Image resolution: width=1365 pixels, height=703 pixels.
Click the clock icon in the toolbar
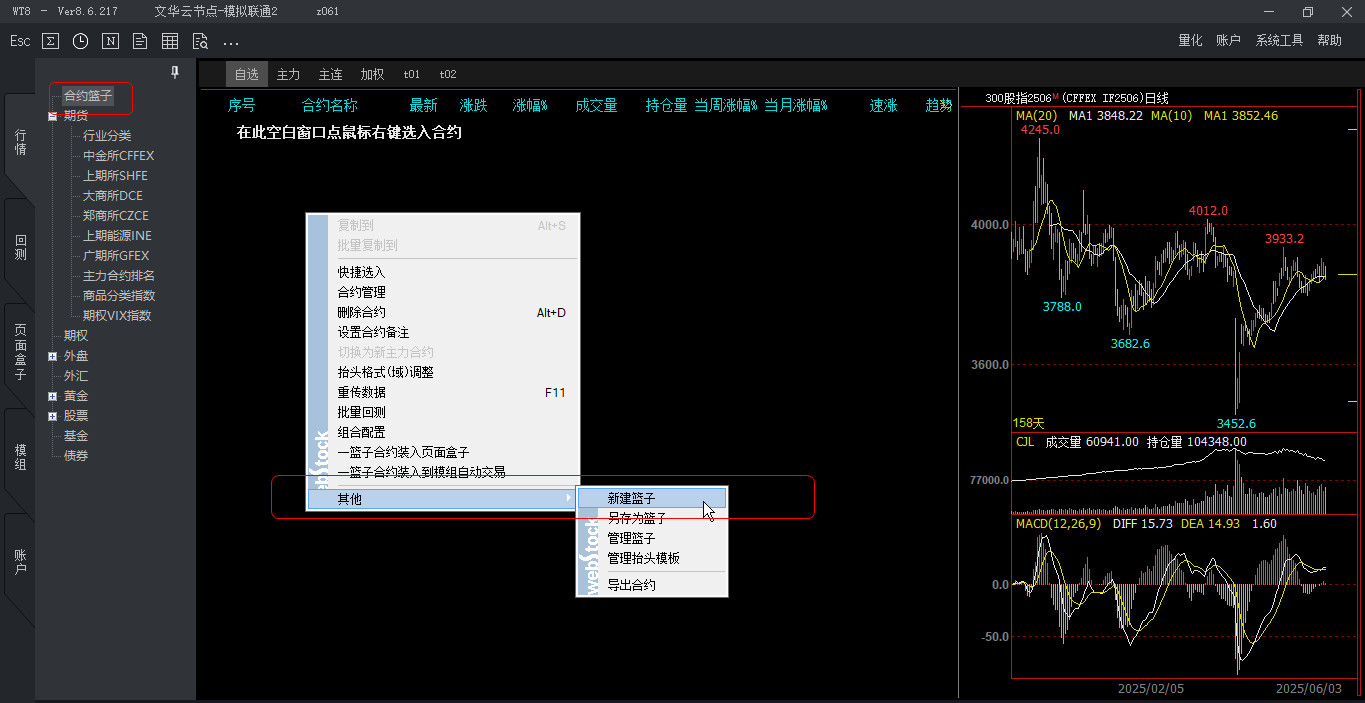[80, 41]
